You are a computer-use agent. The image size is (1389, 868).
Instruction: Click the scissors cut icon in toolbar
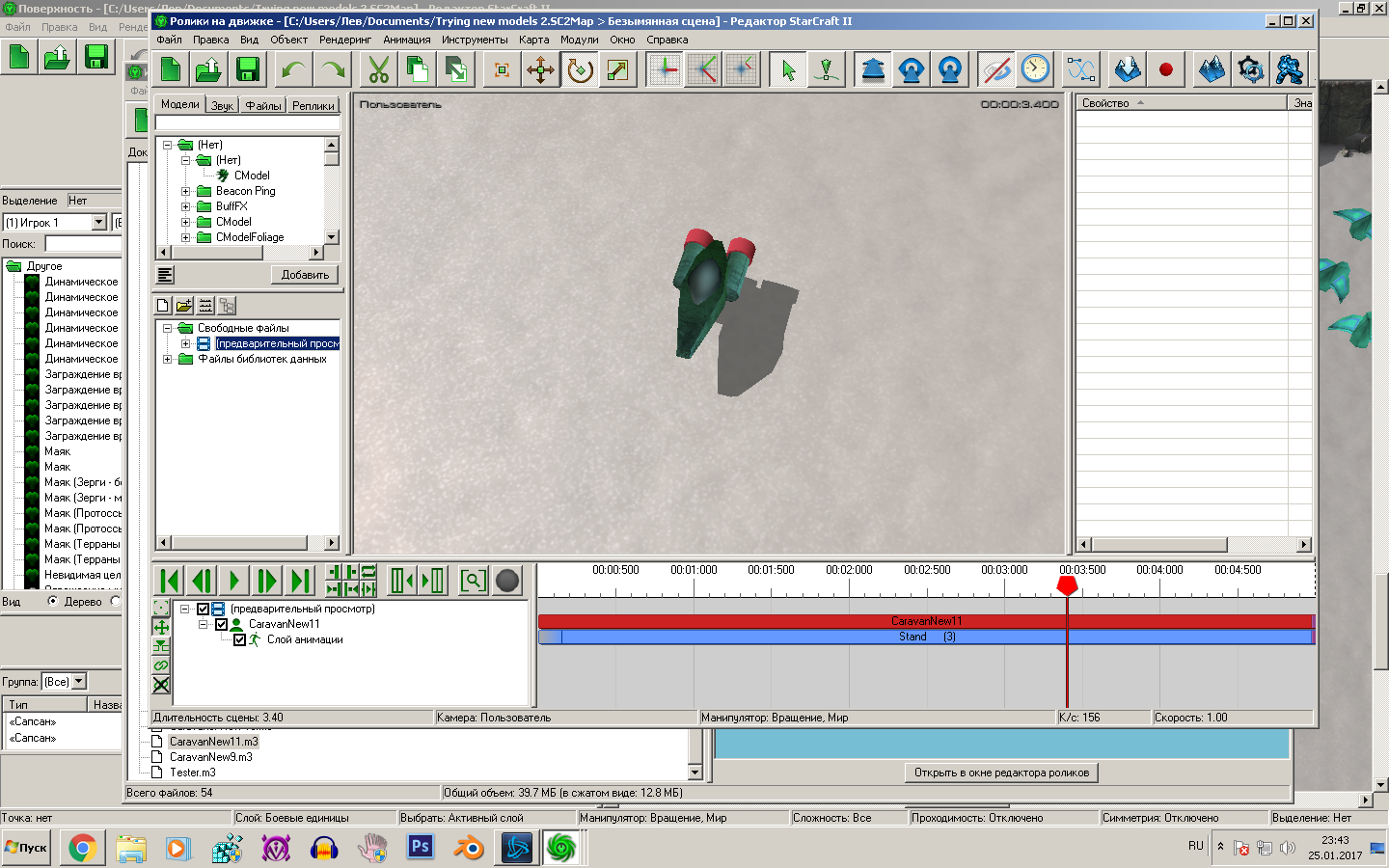379,69
